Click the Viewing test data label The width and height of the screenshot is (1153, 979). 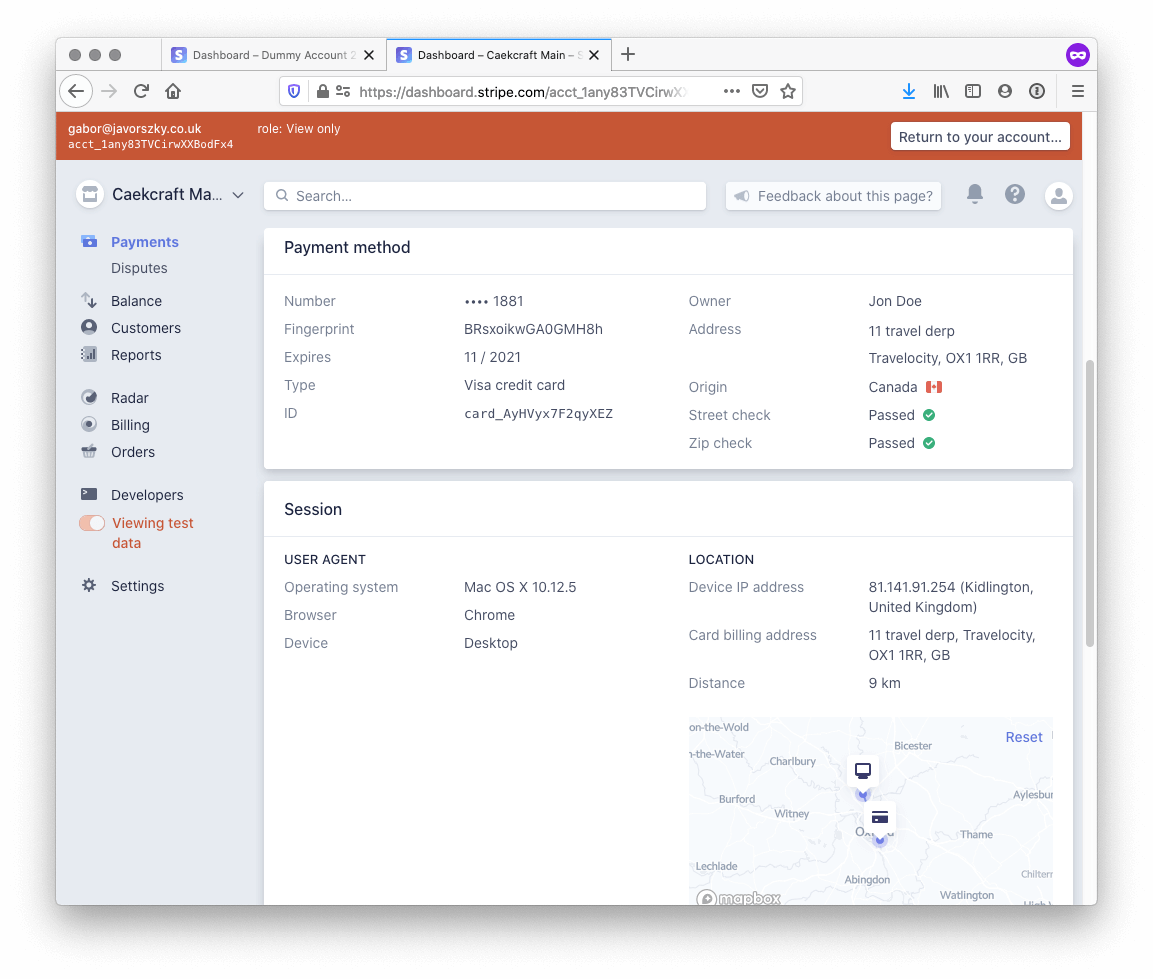tap(152, 533)
